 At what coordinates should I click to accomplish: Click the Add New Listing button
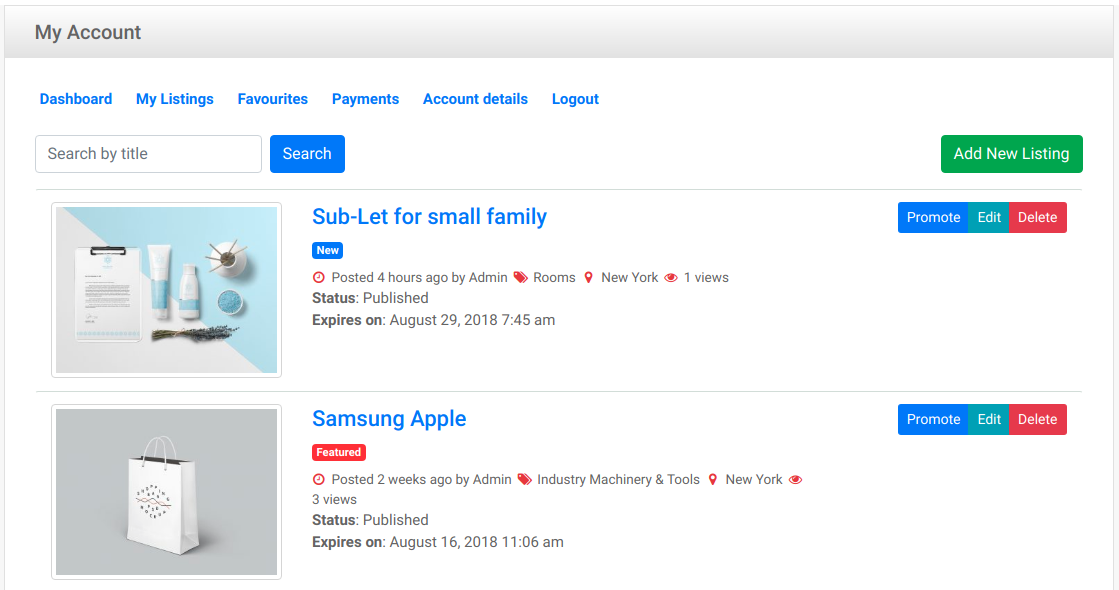[1011, 154]
